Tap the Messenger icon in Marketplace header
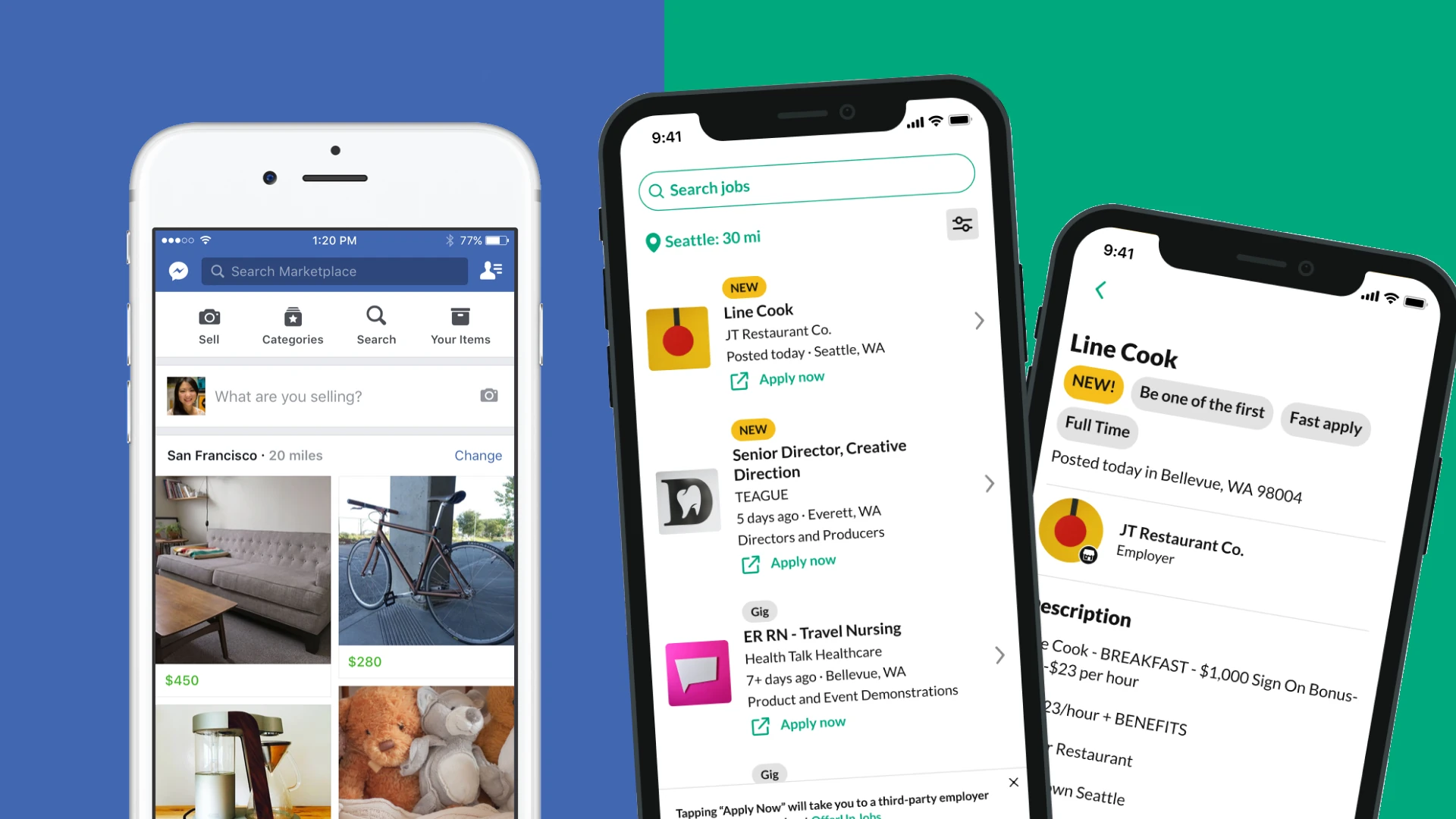Image resolution: width=1456 pixels, height=819 pixels. tap(179, 271)
